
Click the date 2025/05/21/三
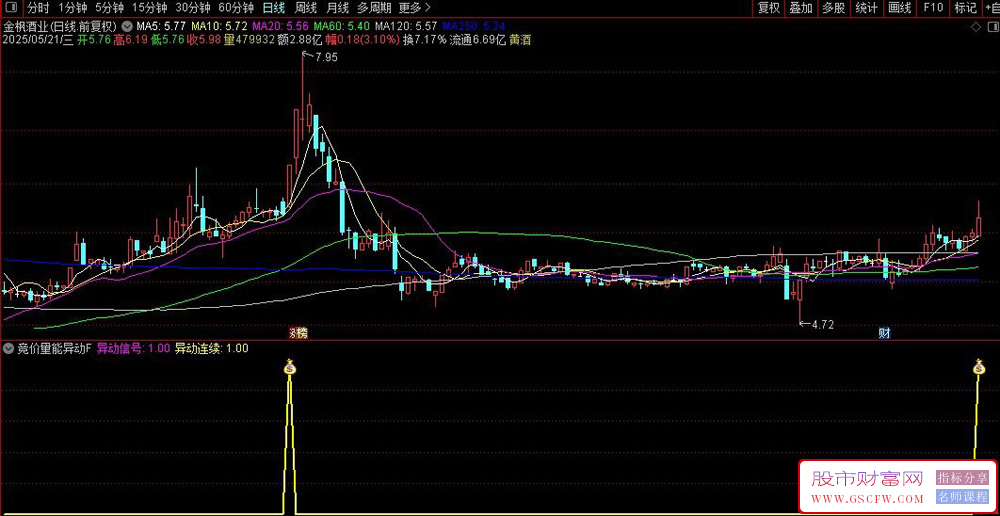pos(39,40)
